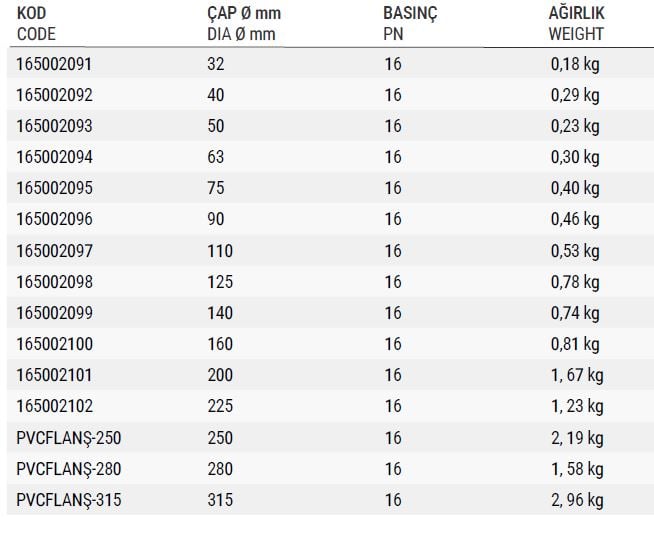Select code 165002094 in the table

tap(54, 157)
